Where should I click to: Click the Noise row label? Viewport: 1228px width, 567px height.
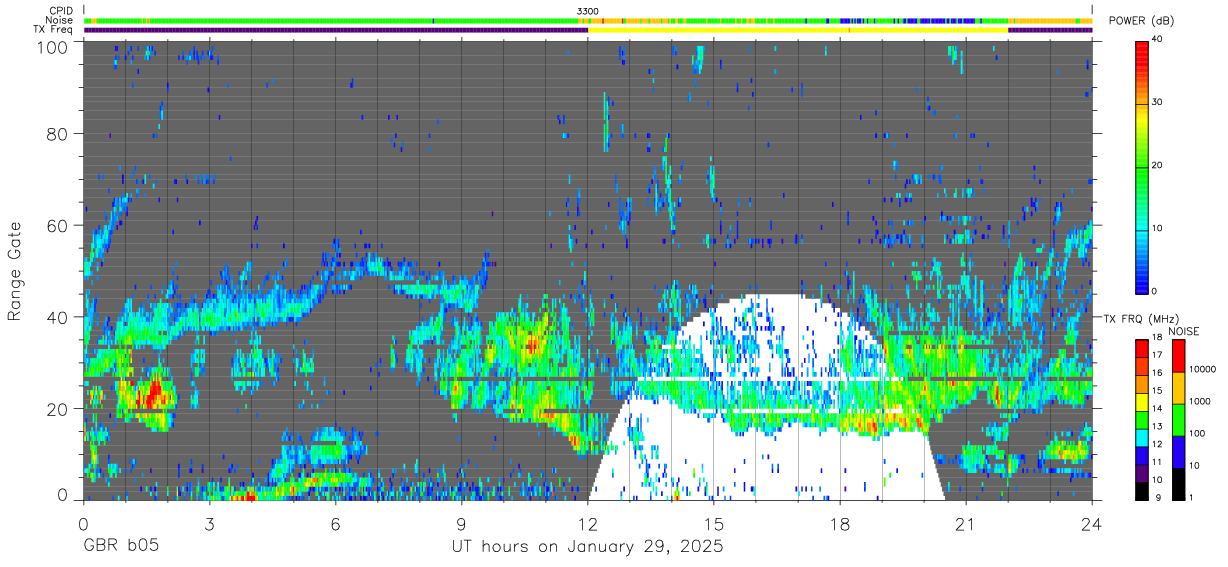point(59,20)
